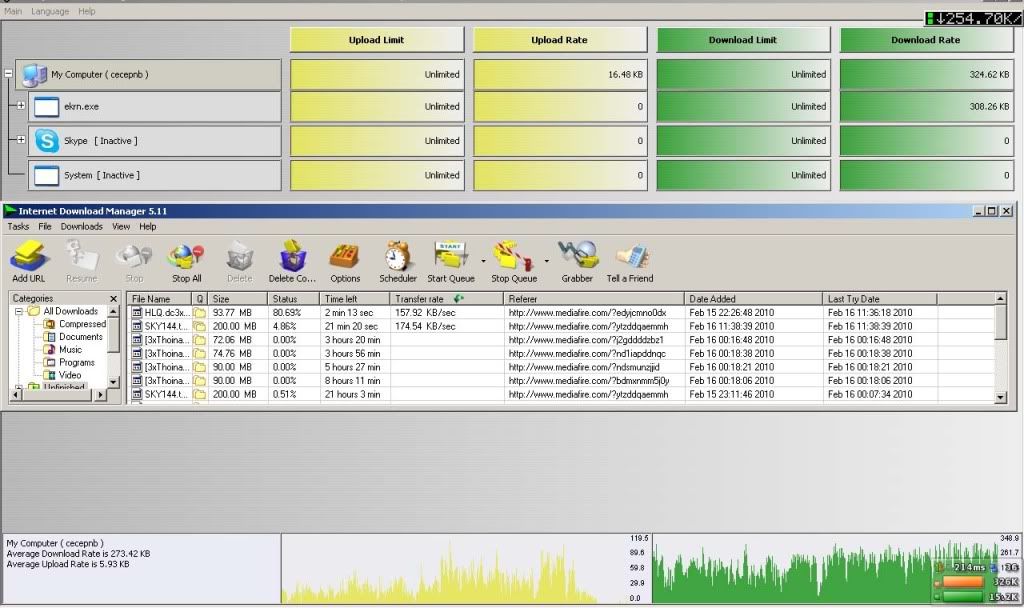This screenshot has height=608, width=1024.
Task: Collapse the My Computer tree node
Action: 8,74
